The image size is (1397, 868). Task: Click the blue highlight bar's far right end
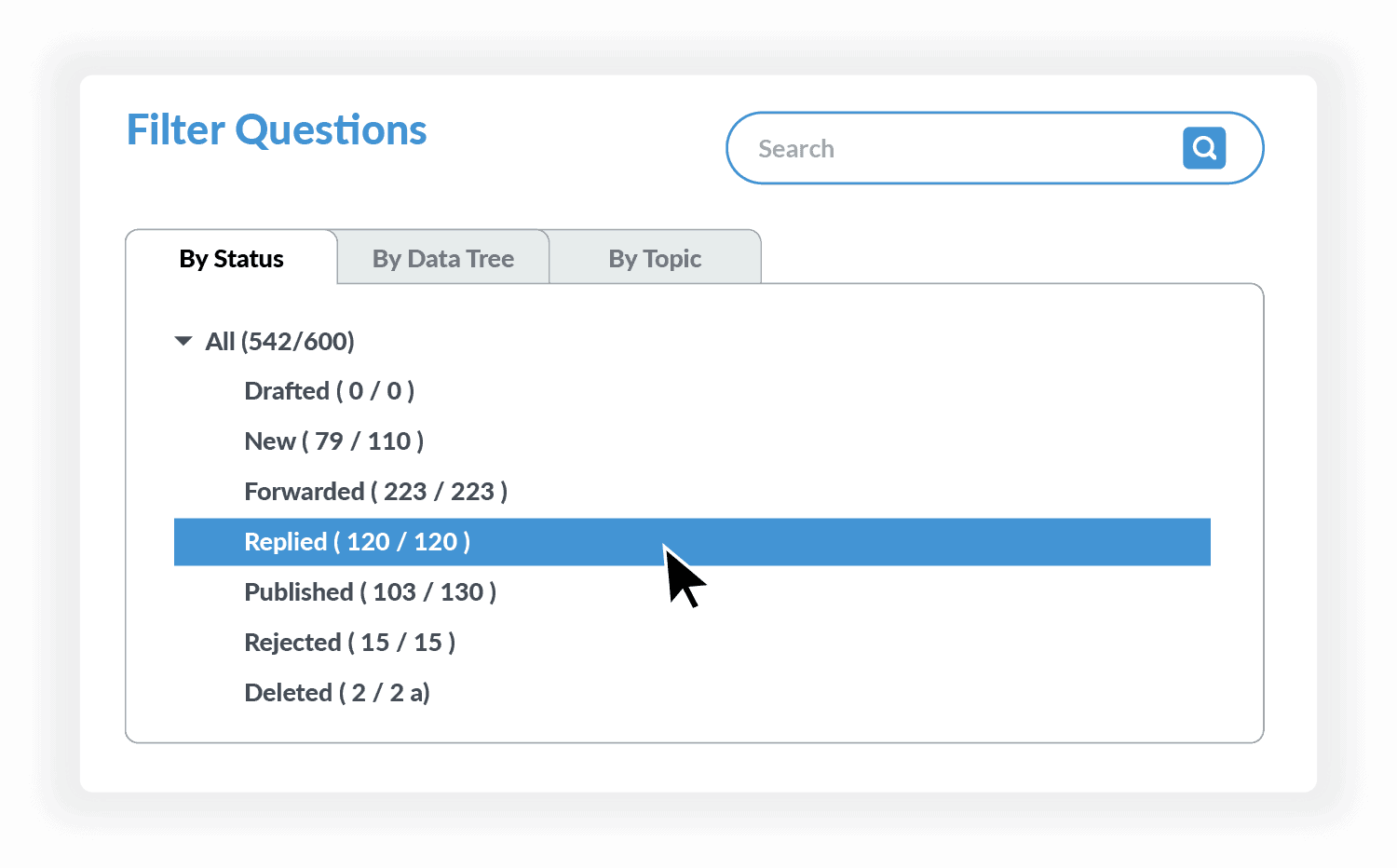tap(1197, 542)
